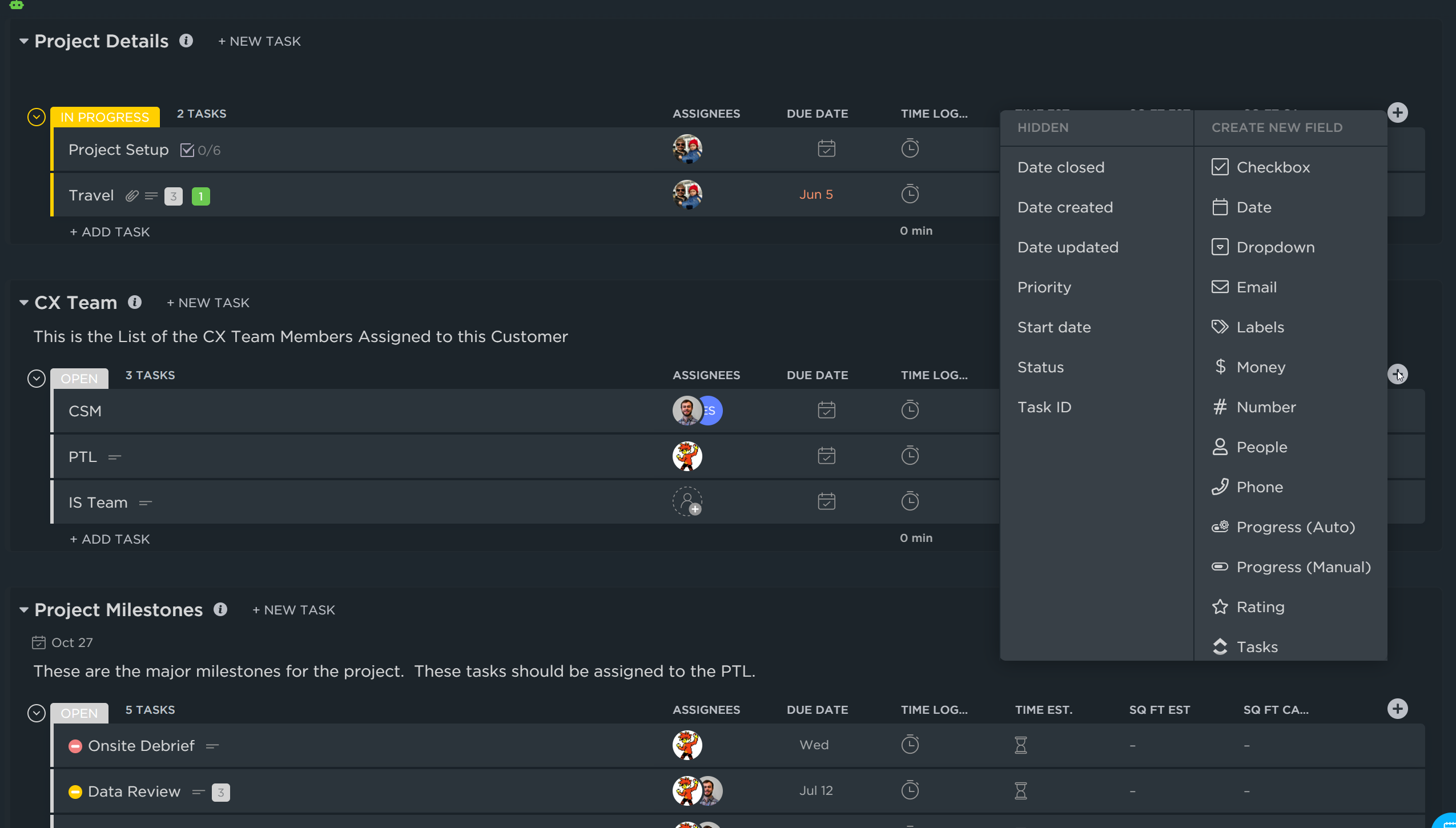Click empty assignee icon for IS Team
Viewport: 1456px width, 828px height.
(x=687, y=501)
